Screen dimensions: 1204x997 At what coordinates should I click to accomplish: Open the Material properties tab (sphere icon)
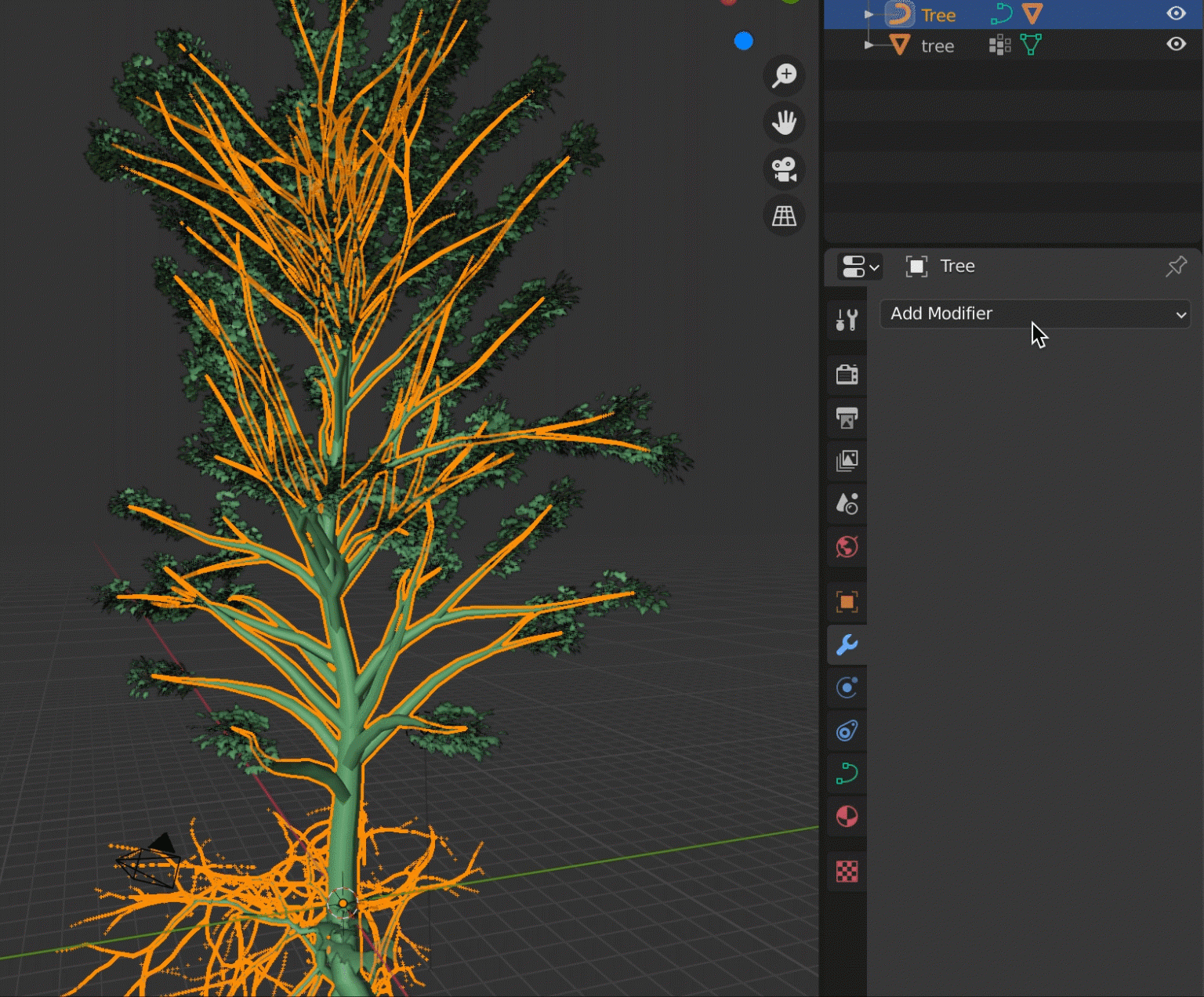tap(847, 817)
